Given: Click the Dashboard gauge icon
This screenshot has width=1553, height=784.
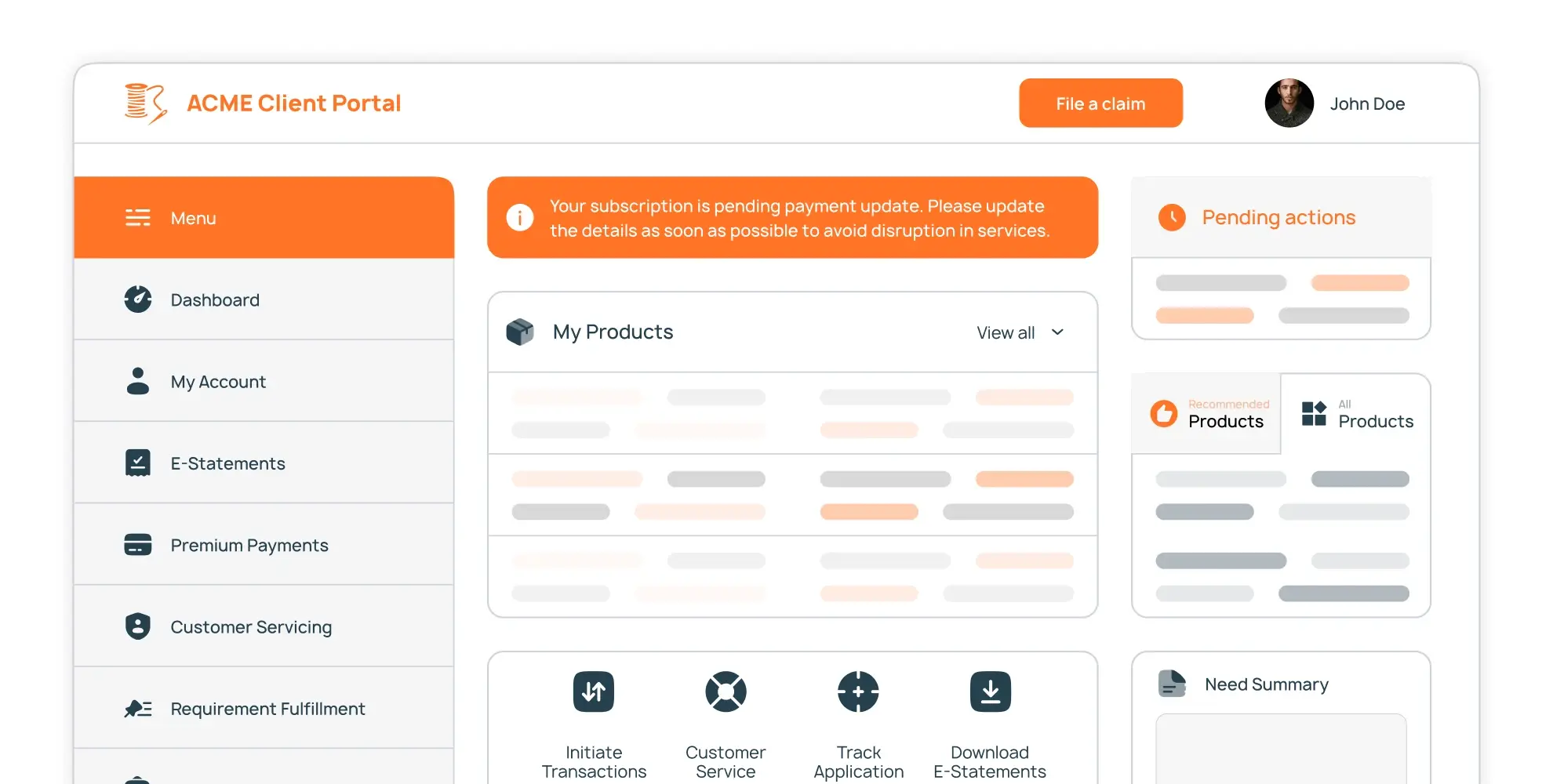Looking at the screenshot, I should coord(138,299).
